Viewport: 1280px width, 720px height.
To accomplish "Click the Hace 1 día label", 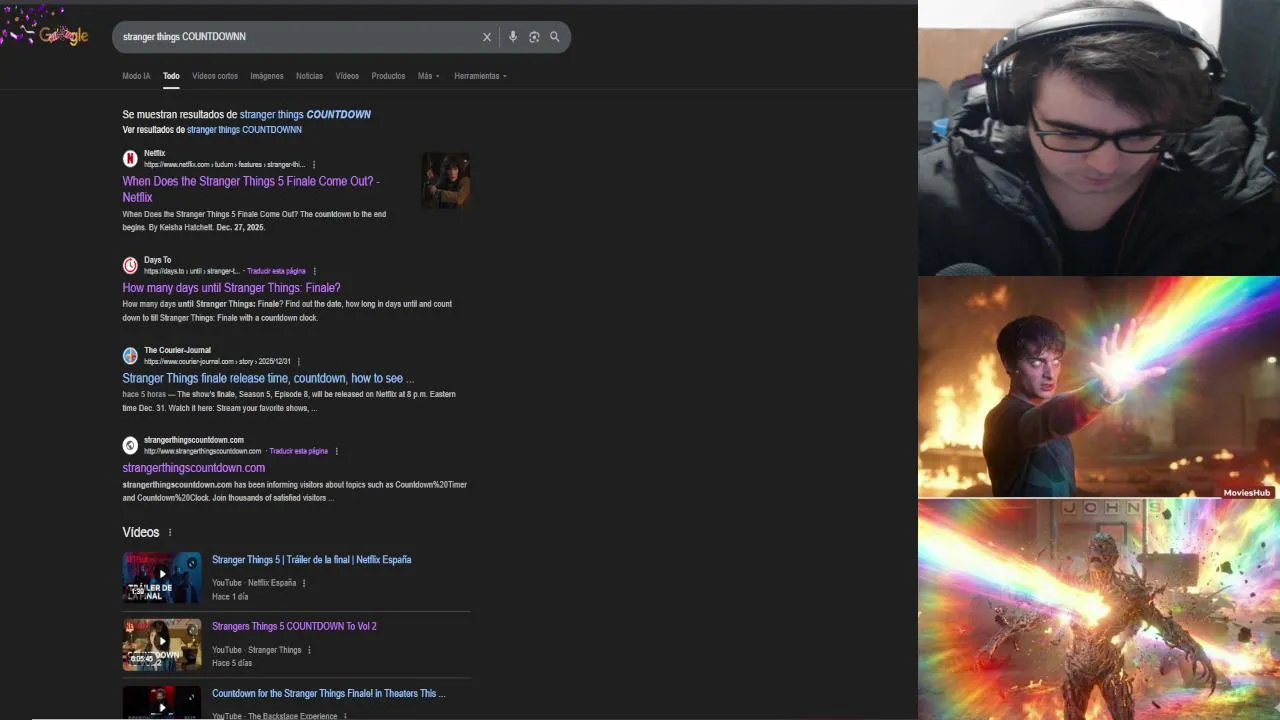I will [230, 597].
